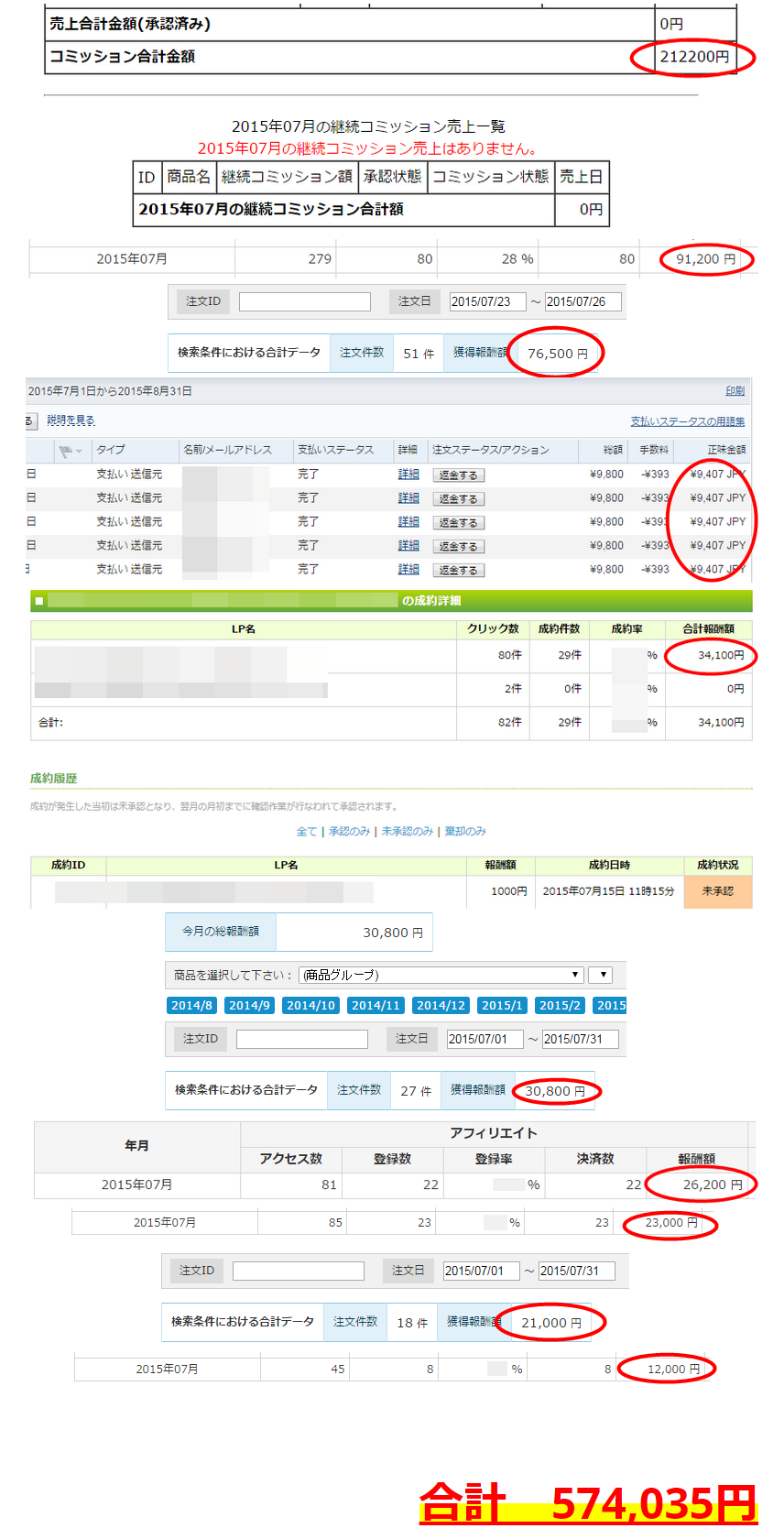Select the 2015/2 month tab
This screenshot has height=1539, width=784.
(x=560, y=1006)
